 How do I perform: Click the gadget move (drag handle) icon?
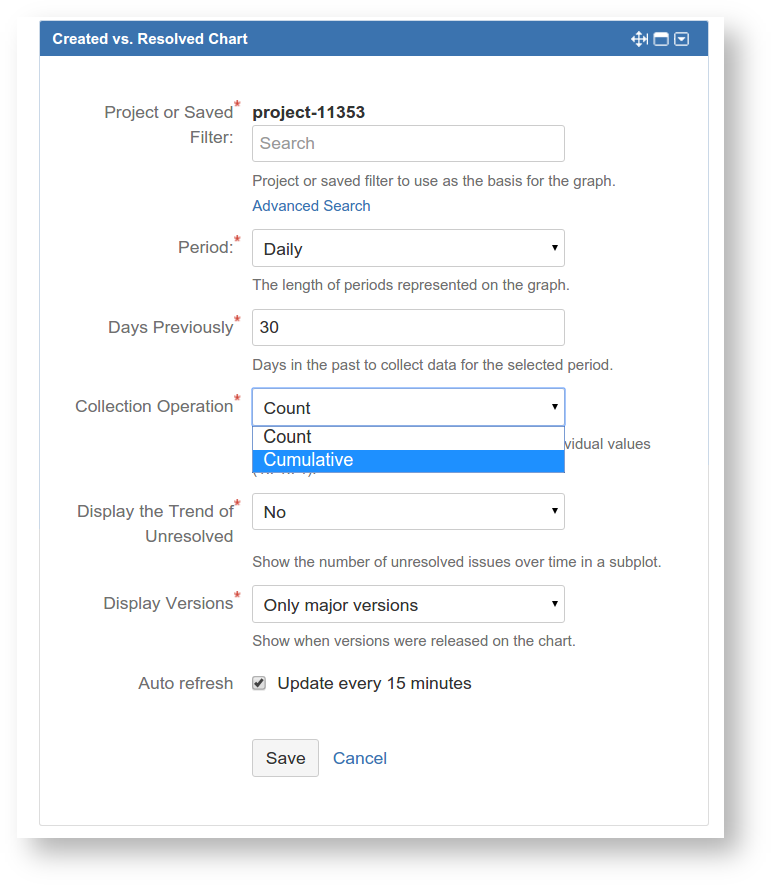click(639, 39)
